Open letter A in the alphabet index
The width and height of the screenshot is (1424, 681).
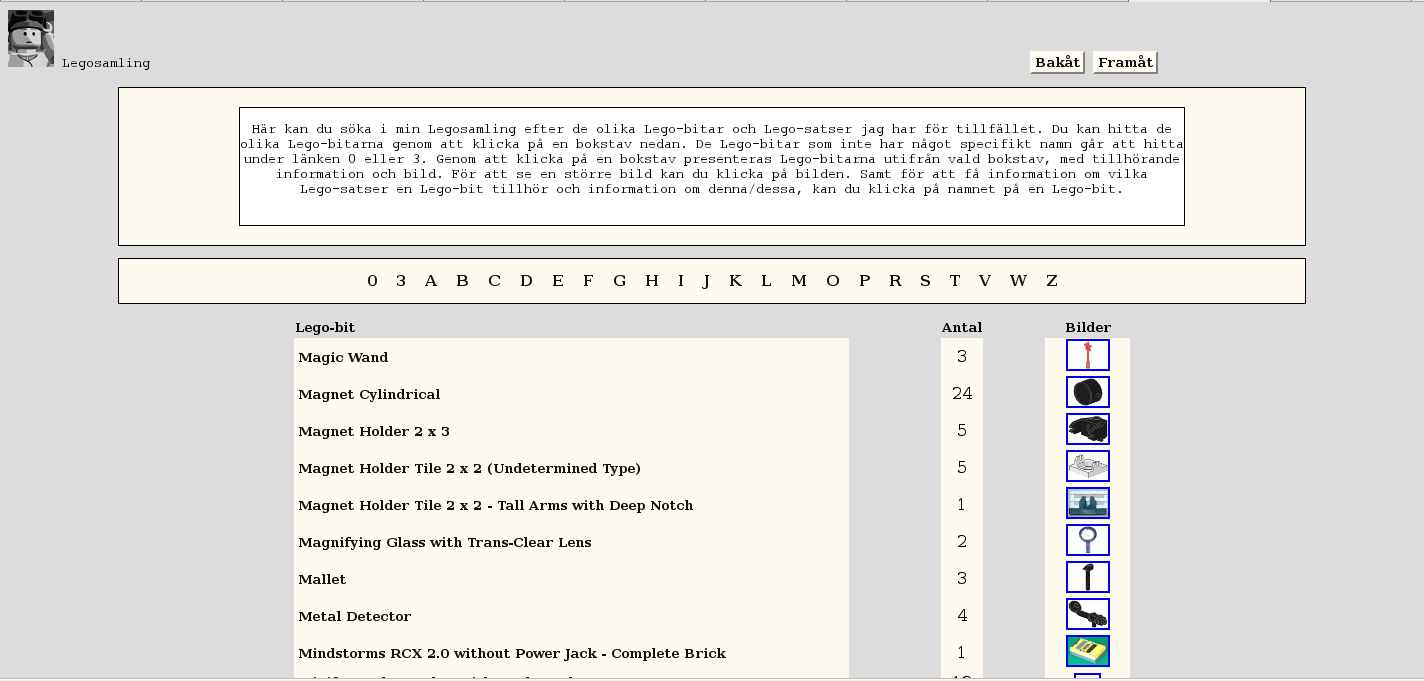tap(431, 281)
